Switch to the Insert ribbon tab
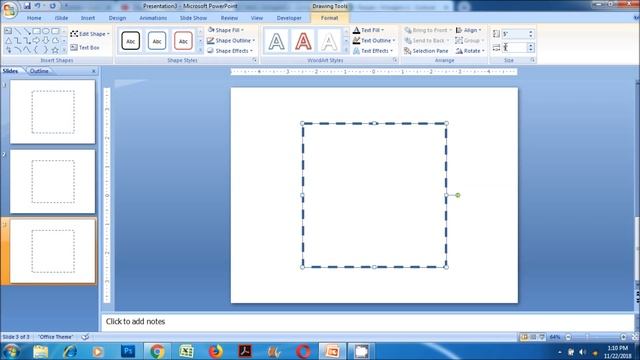Screen dimensions: 640x360 88,18
